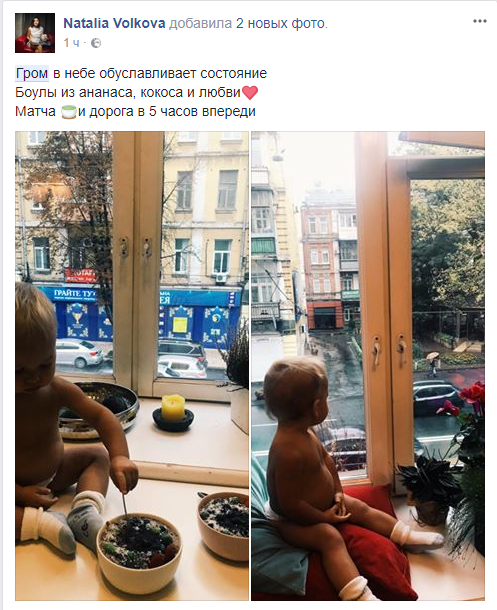
Task: Click the green matcha cup emoji
Action: coord(68,112)
